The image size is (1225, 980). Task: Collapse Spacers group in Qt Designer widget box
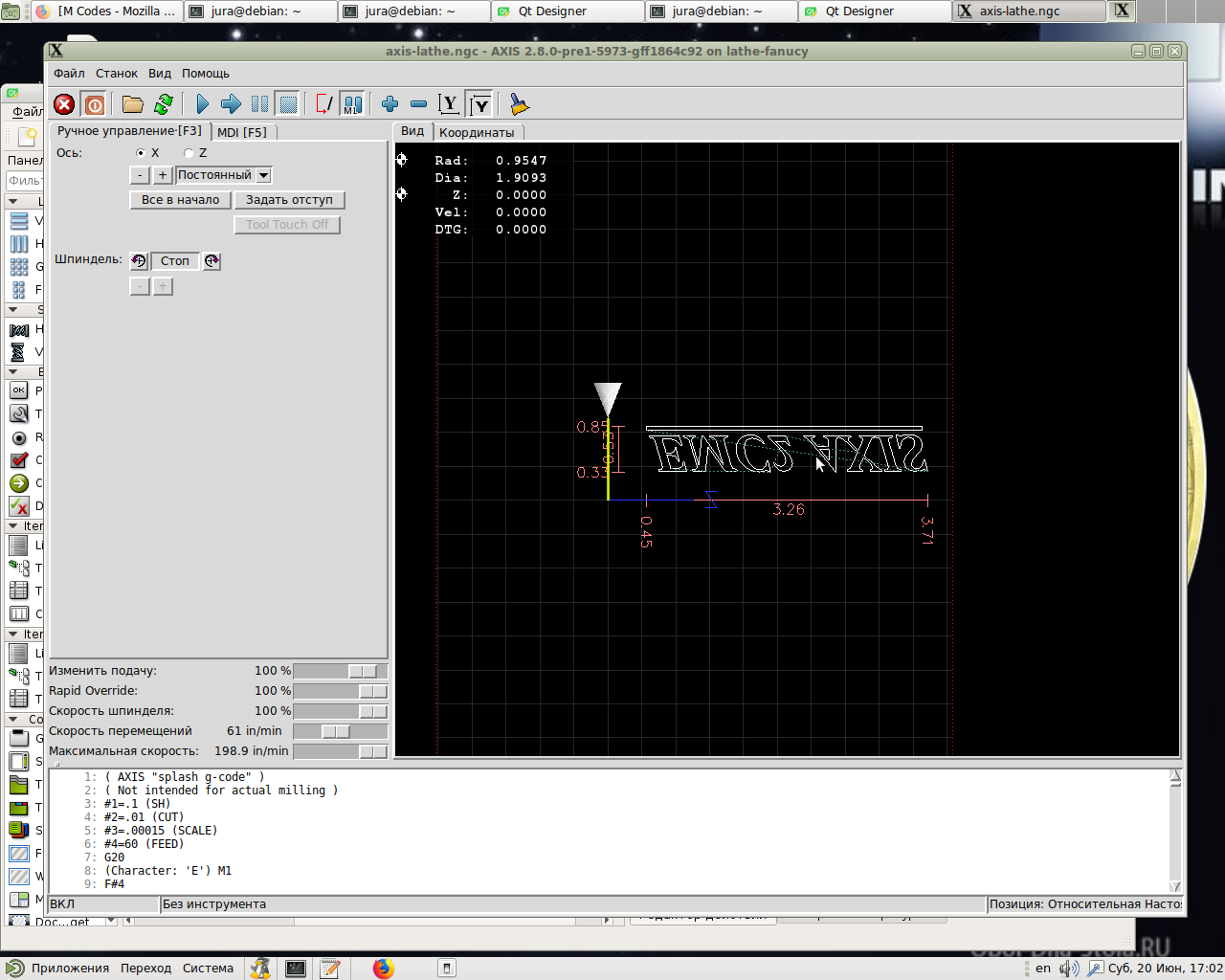pyautogui.click(x=12, y=309)
